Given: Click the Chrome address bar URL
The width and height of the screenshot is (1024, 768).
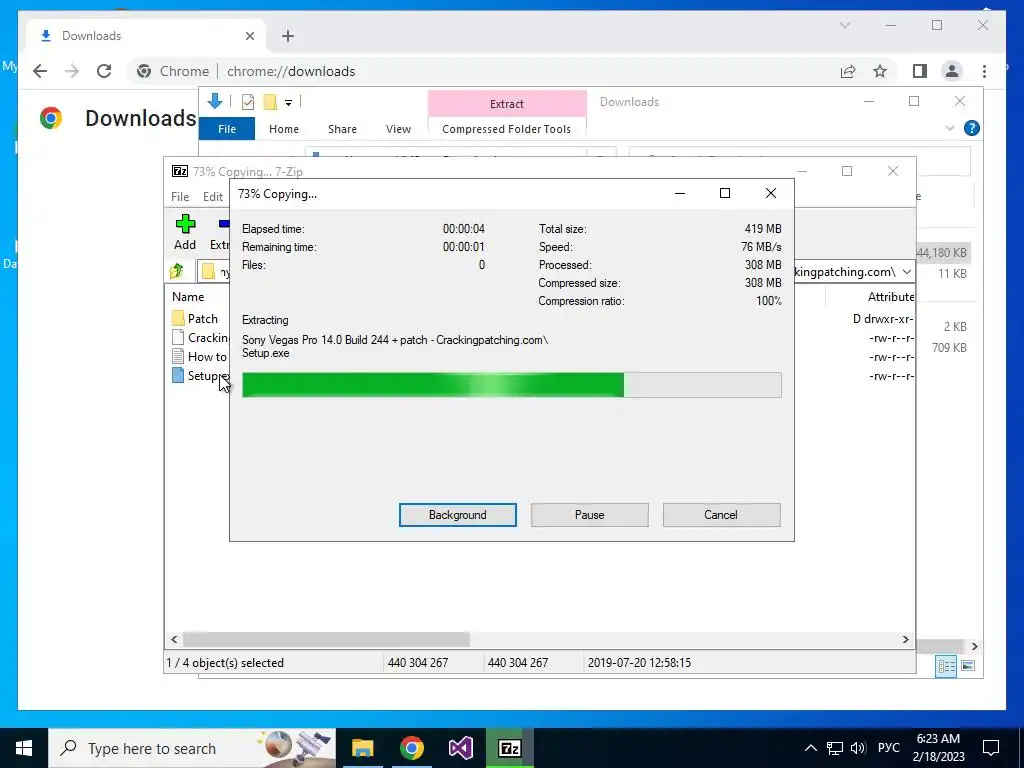Looking at the screenshot, I should [x=291, y=71].
